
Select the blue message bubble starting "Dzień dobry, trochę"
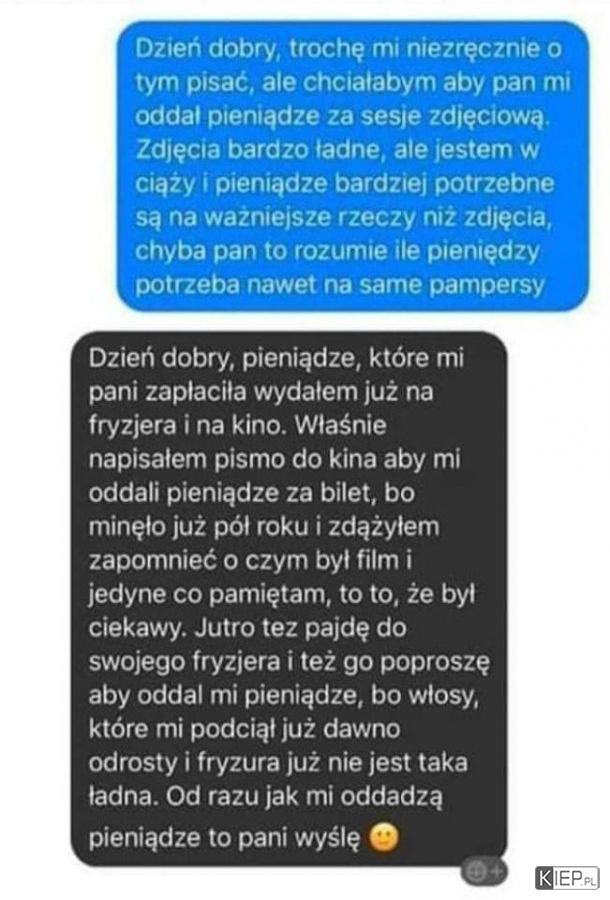point(353,165)
